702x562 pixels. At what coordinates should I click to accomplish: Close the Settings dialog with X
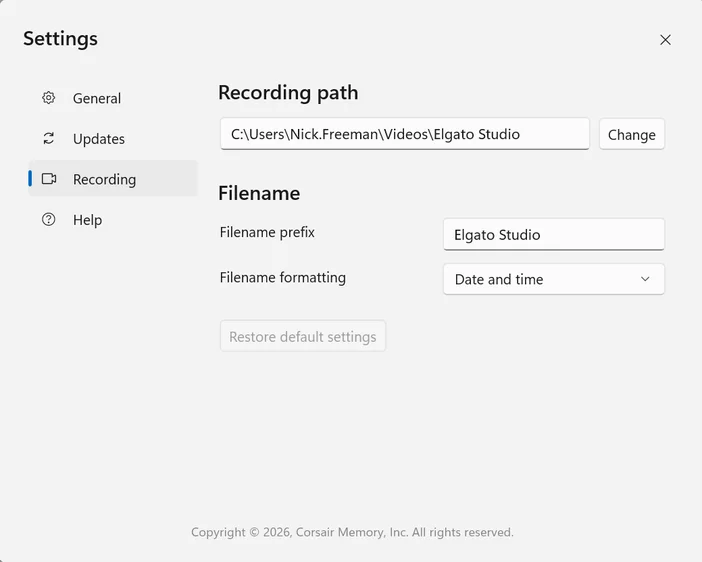coord(665,40)
